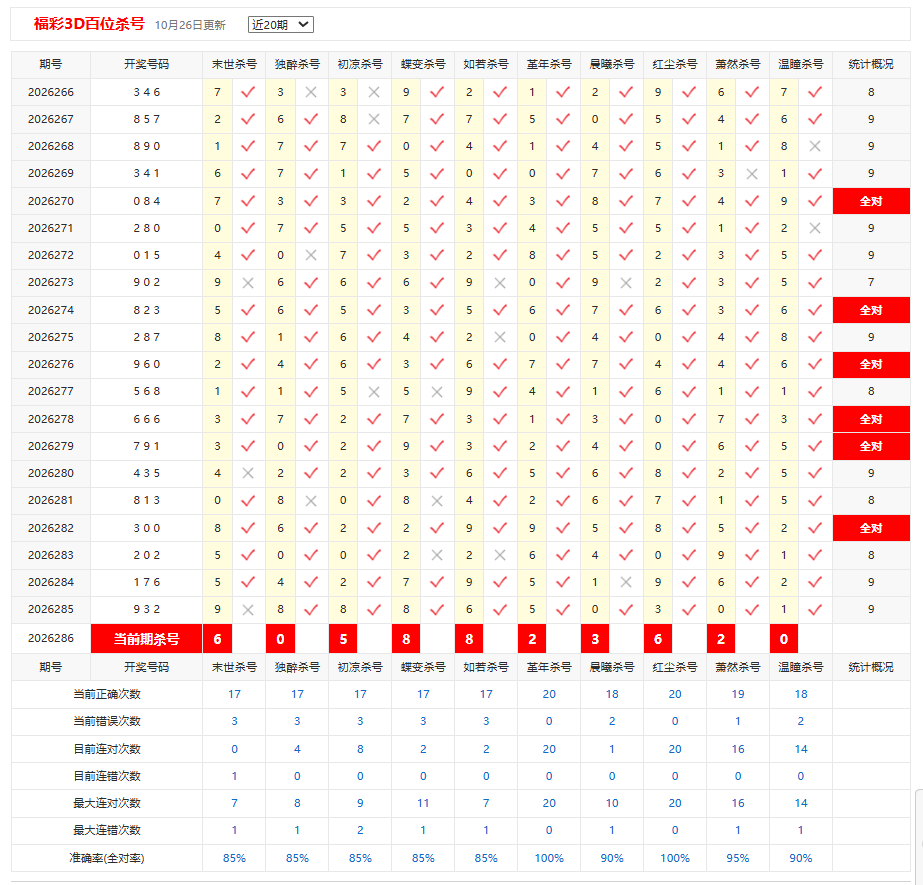Image resolution: width=923 pixels, height=885 pixels.
Task: Click the 19 value in 当前正确次数 row
Action: pyautogui.click(x=738, y=694)
